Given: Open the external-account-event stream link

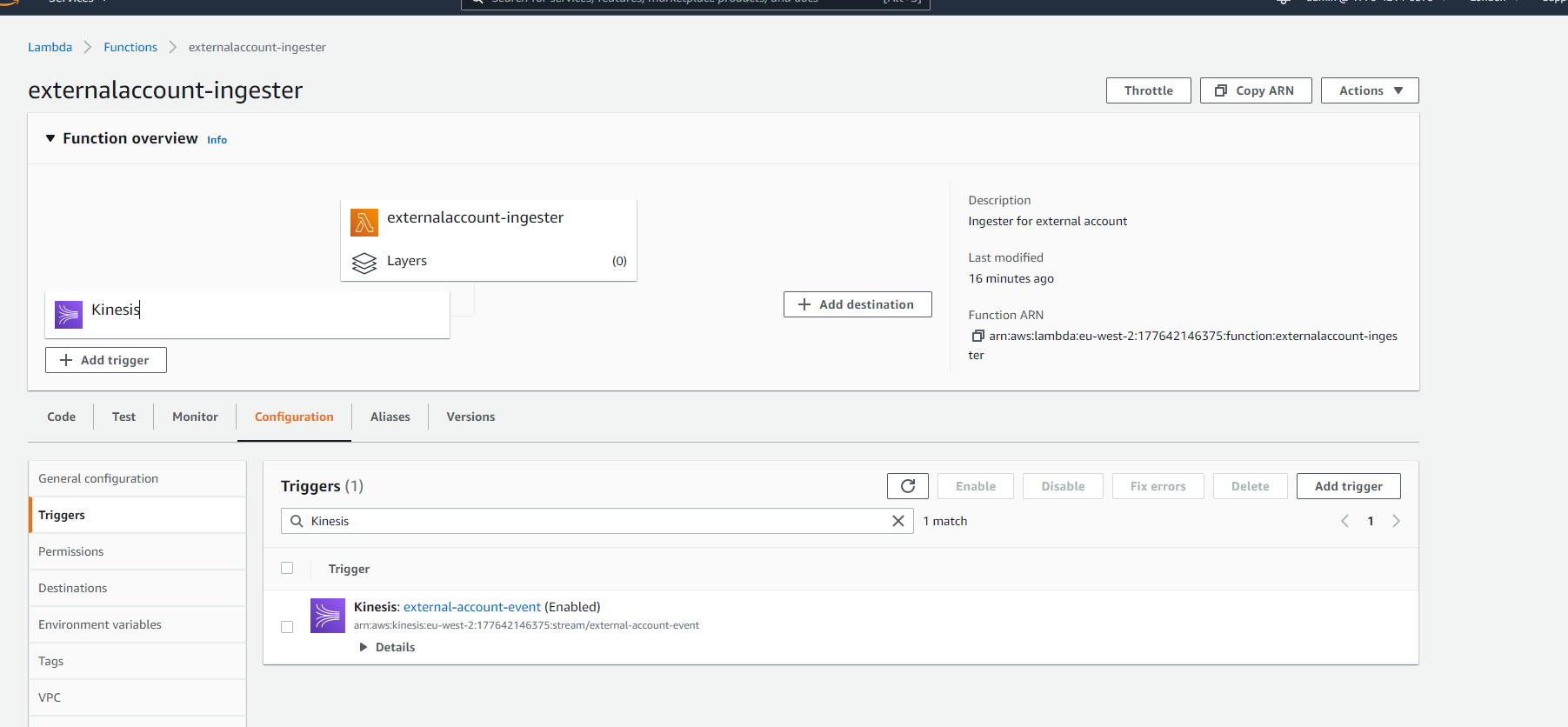Looking at the screenshot, I should 472,607.
